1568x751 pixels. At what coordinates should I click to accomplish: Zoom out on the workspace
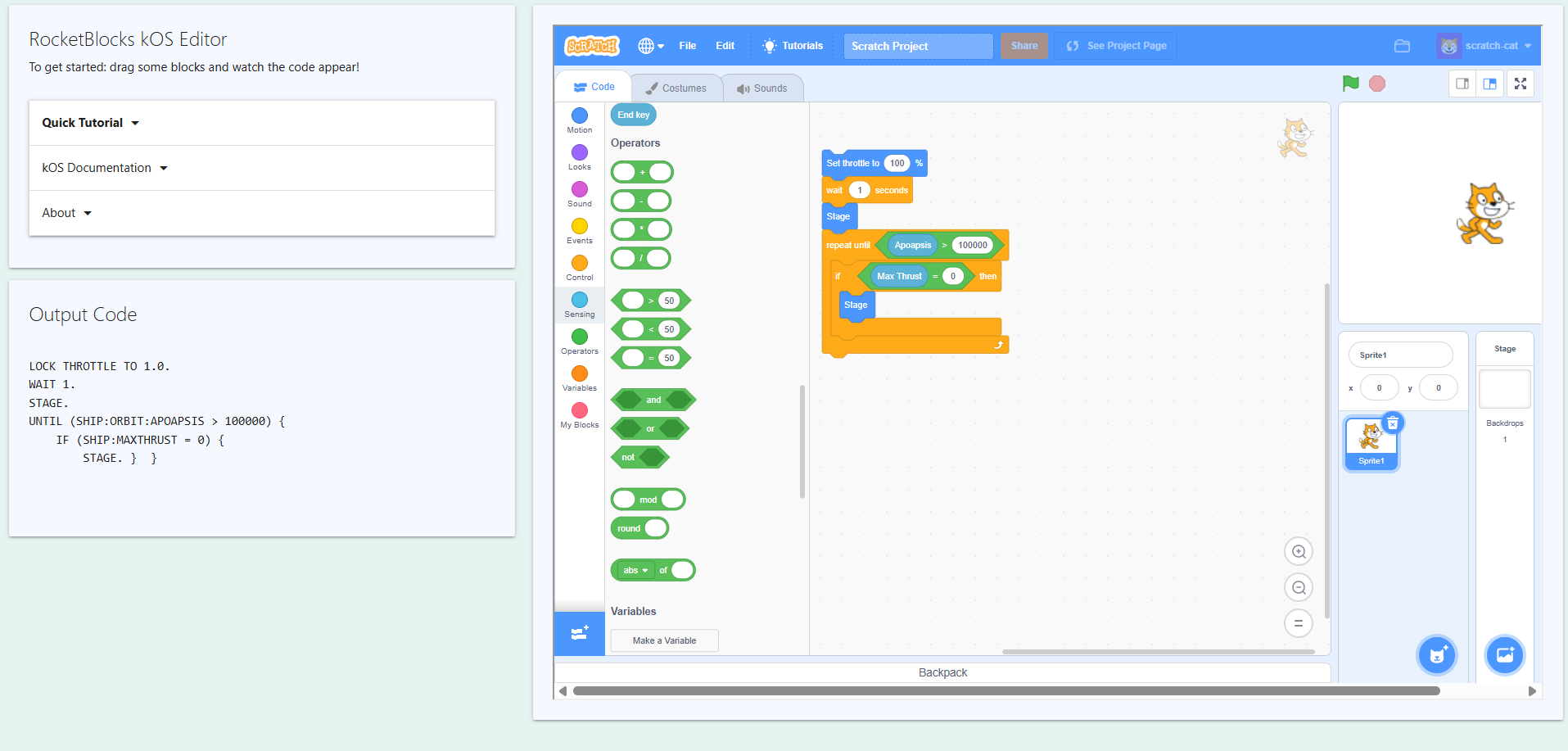coord(1299,587)
